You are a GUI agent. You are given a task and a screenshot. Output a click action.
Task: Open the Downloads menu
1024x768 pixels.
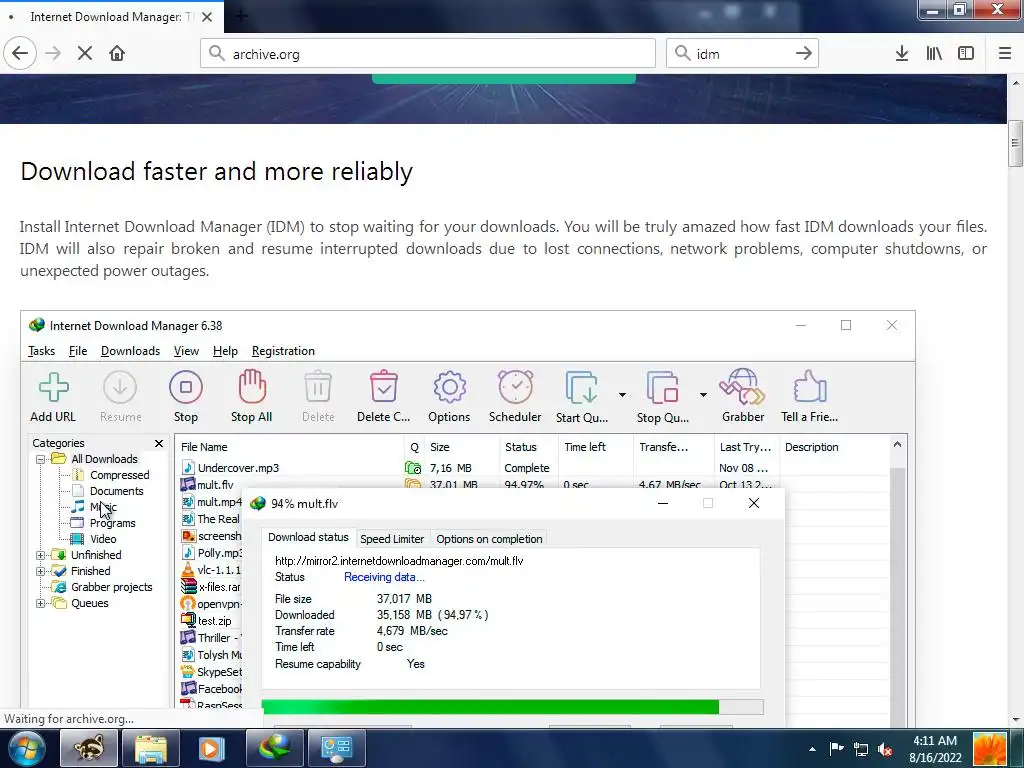[131, 351]
